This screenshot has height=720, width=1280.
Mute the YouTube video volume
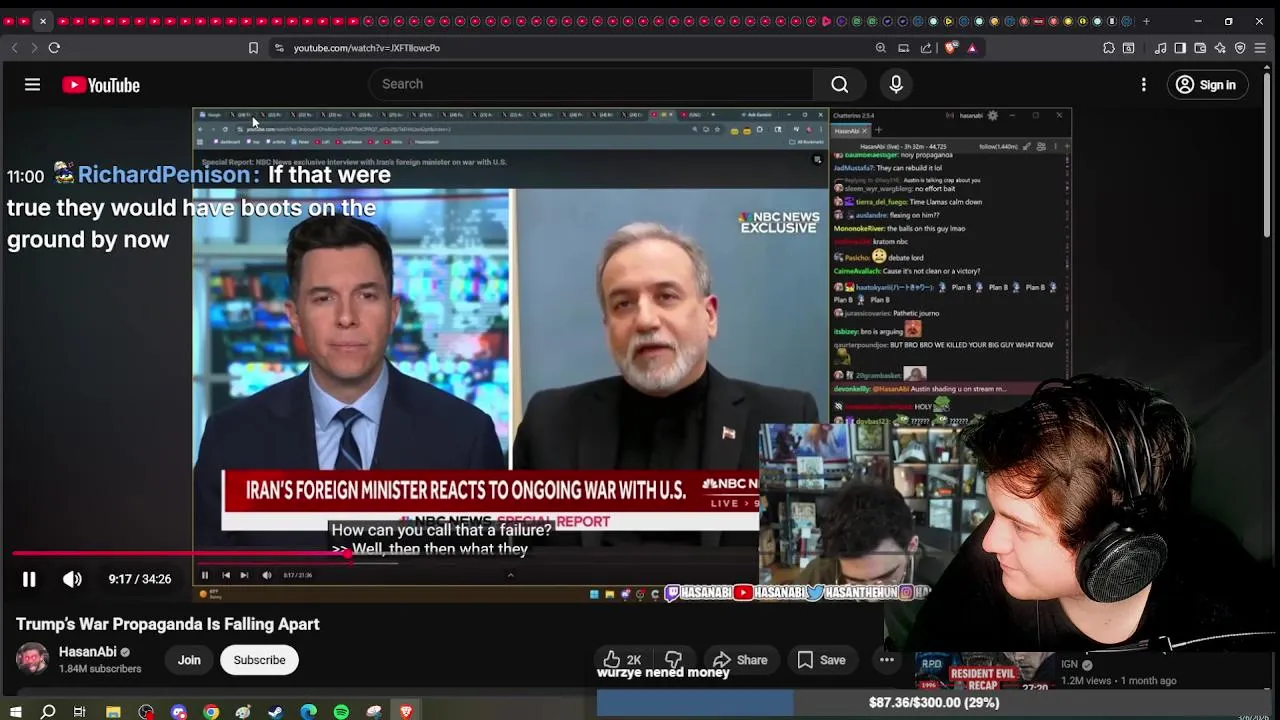72,579
